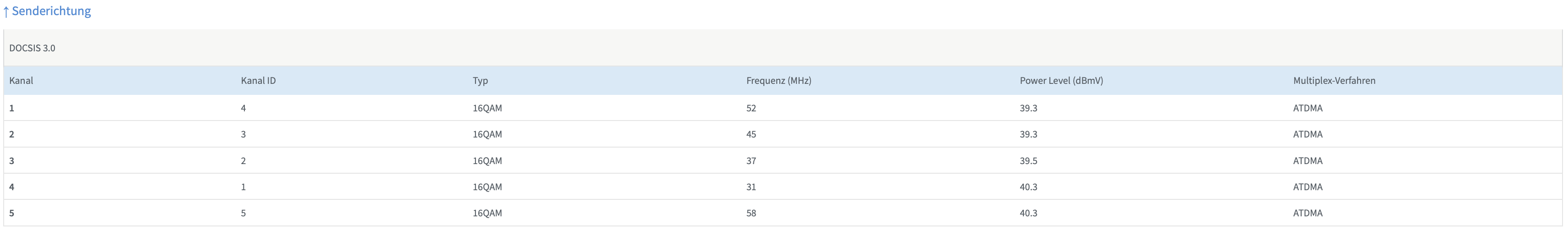Click 16QAM type in channel 2 row
The width and height of the screenshot is (1568, 231).
[x=487, y=134]
